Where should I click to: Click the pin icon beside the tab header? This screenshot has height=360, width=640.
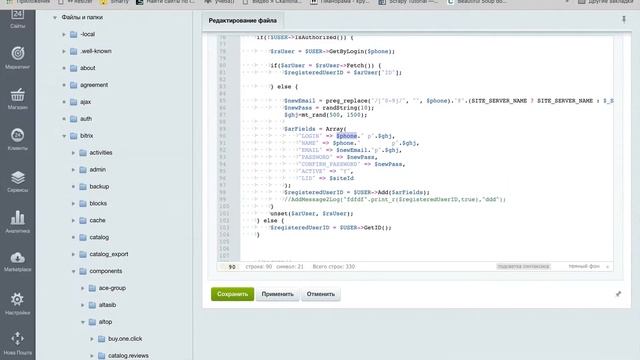pos(624,19)
